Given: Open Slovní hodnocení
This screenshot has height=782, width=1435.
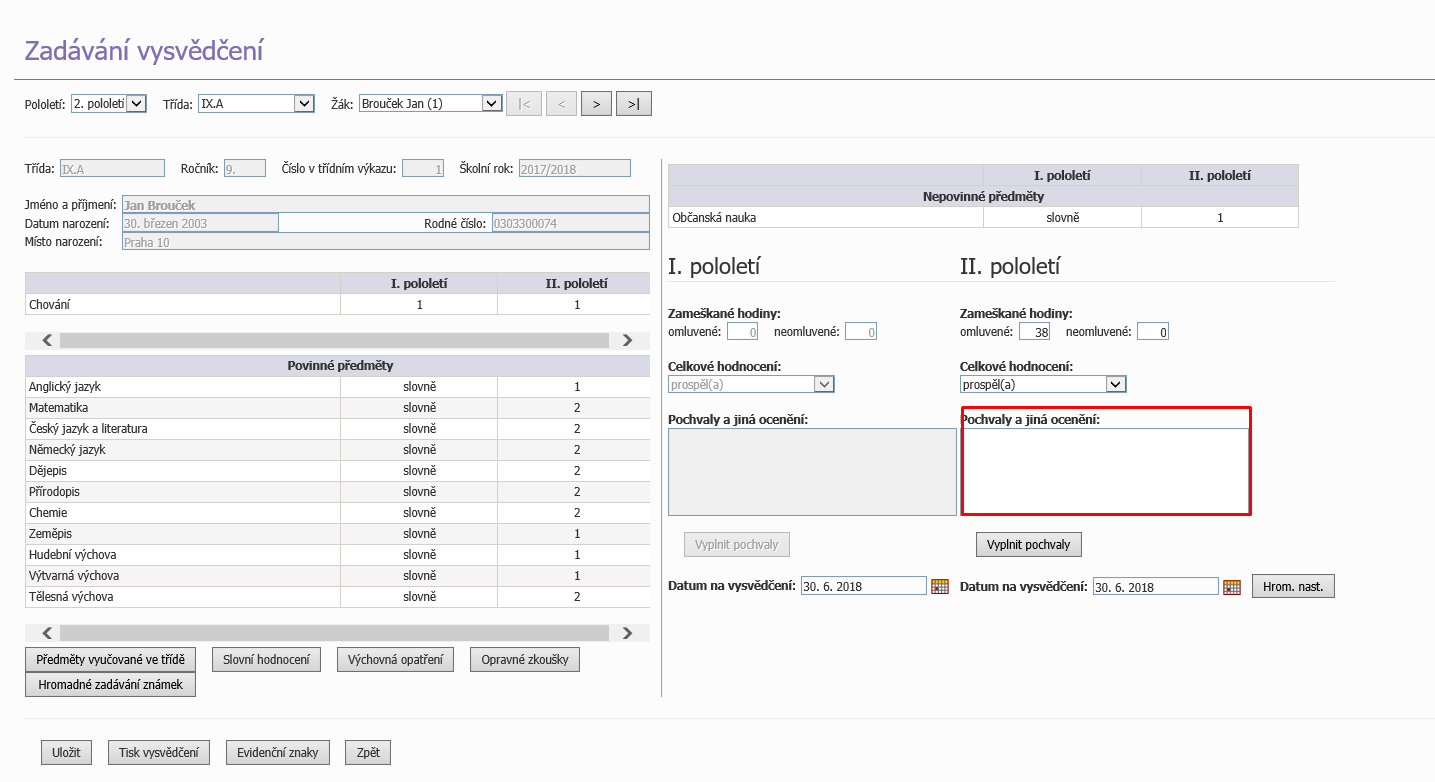Looking at the screenshot, I should coord(266,660).
